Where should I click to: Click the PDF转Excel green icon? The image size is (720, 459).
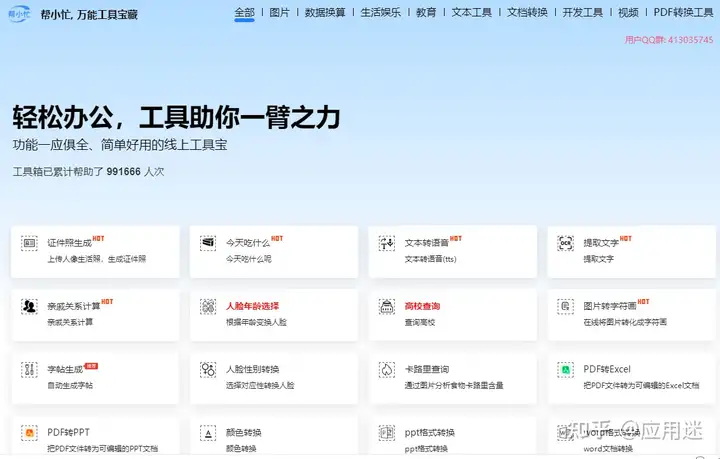pyautogui.click(x=566, y=369)
